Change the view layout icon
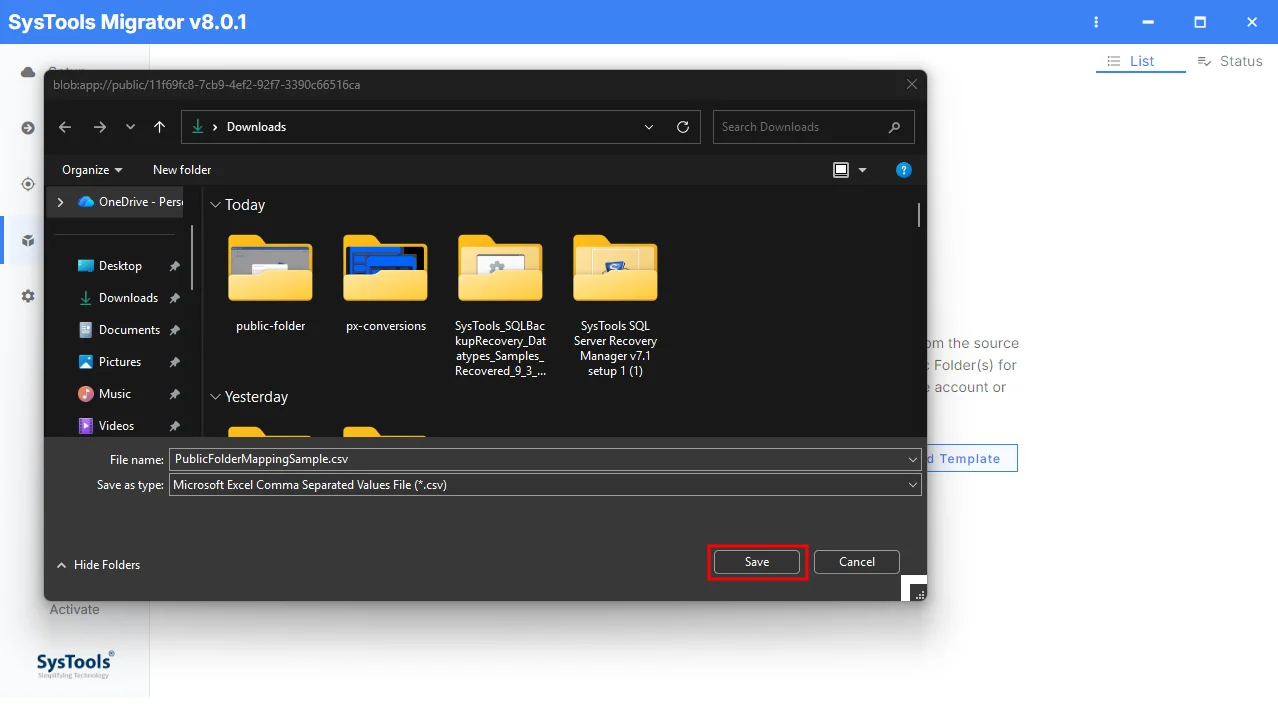The height and width of the screenshot is (715, 1278). (841, 170)
